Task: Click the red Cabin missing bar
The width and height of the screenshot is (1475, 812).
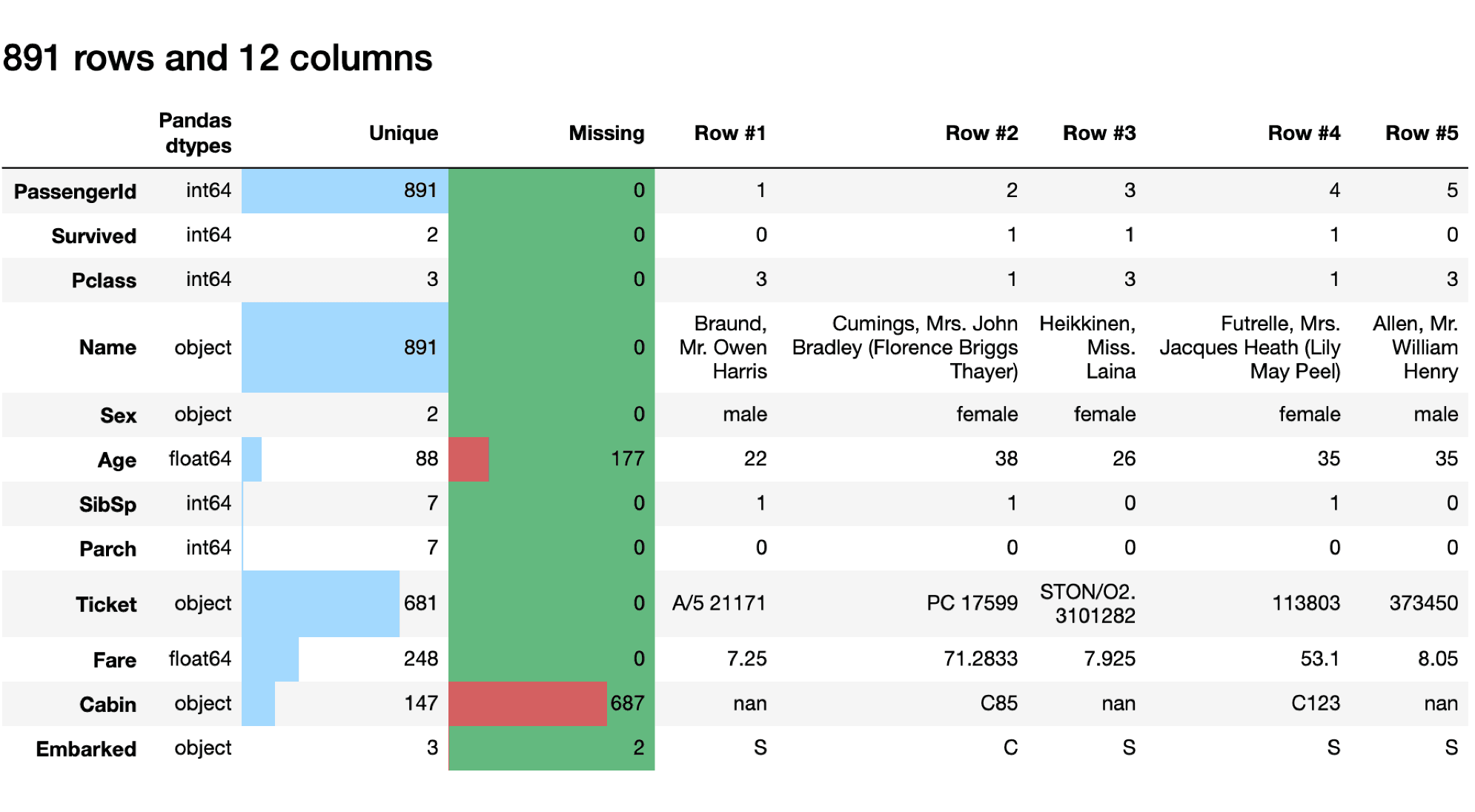Action: click(x=527, y=704)
